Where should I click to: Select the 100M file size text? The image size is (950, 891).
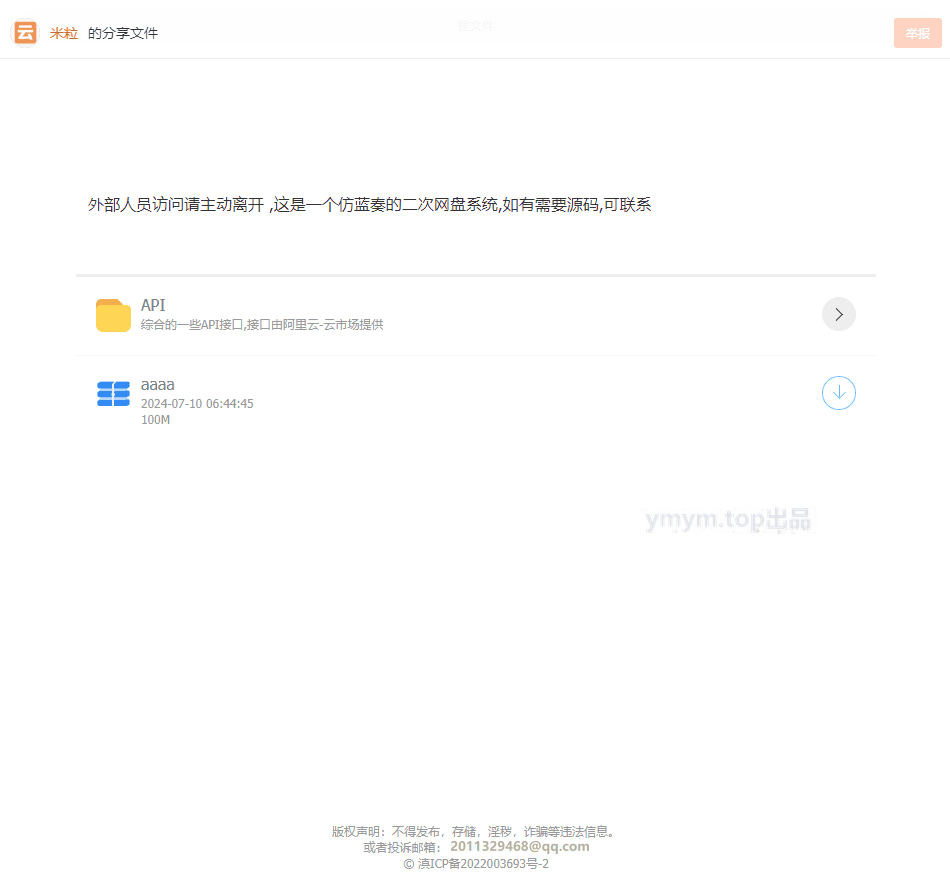(x=155, y=420)
